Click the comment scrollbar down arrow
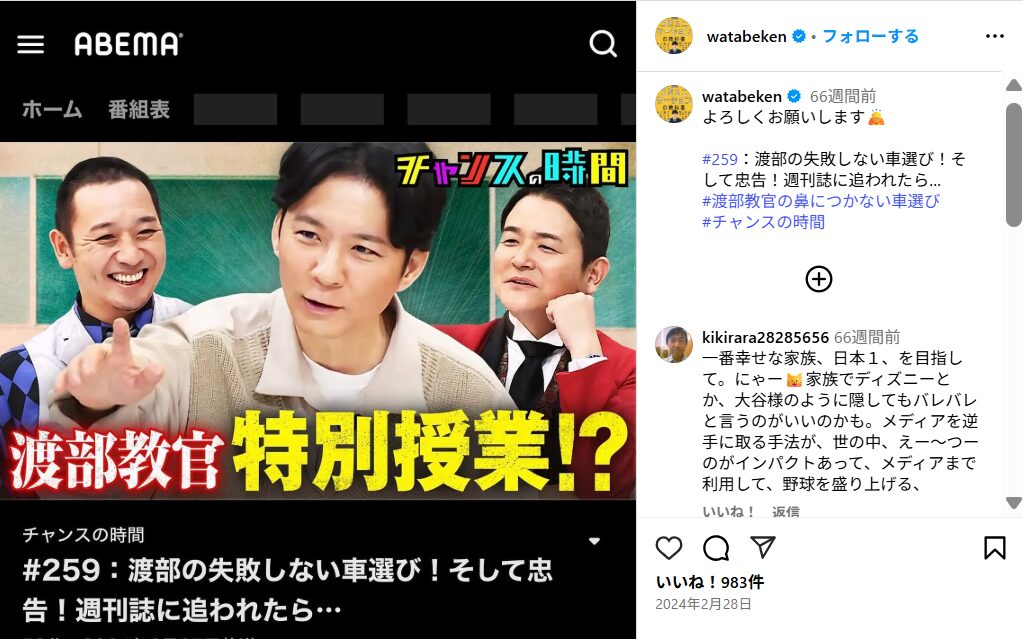Image resolution: width=1023 pixels, height=639 pixels. coord(1013,503)
